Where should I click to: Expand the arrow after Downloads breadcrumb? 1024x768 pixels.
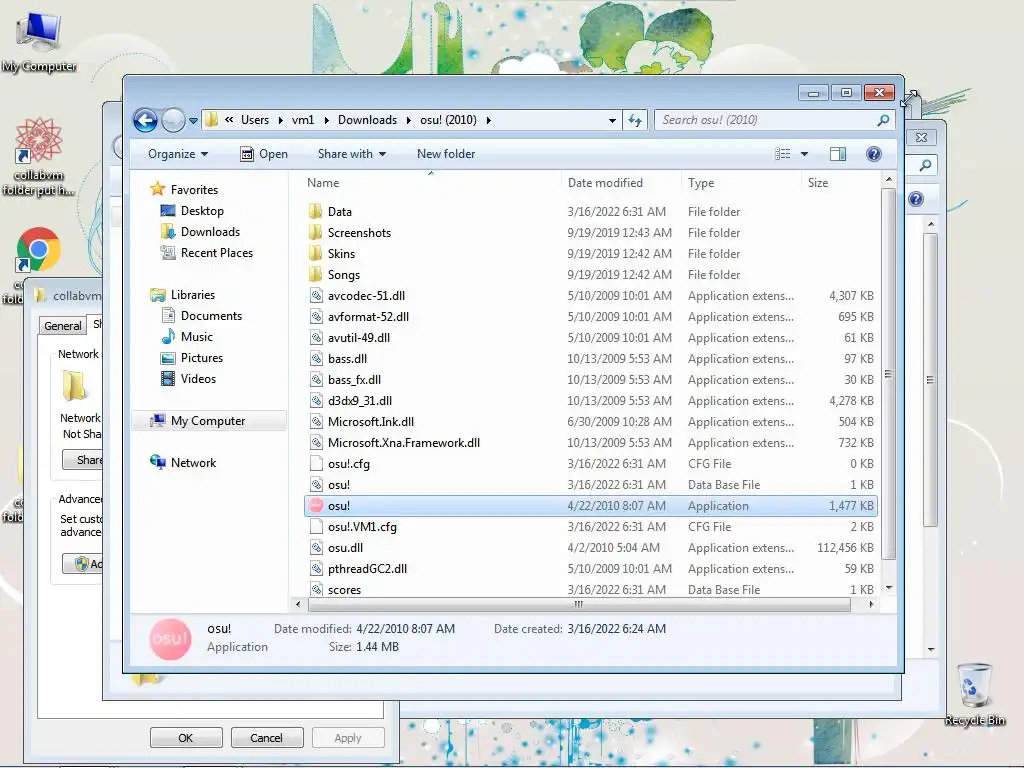pyautogui.click(x=408, y=120)
